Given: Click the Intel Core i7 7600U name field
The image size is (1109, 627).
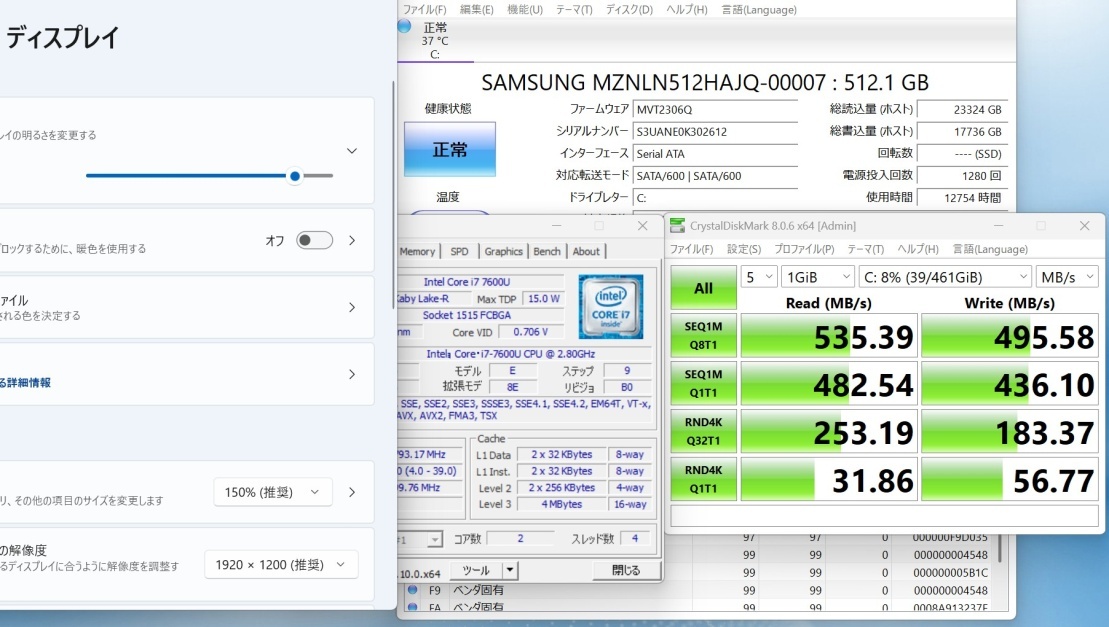Looking at the screenshot, I should [x=480, y=281].
